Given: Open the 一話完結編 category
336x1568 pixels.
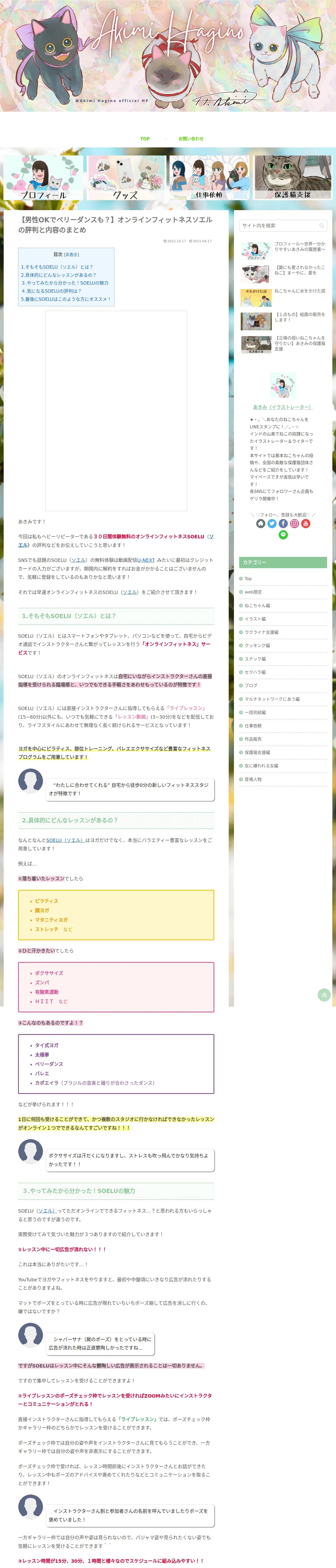Looking at the screenshot, I should tap(283, 713).
